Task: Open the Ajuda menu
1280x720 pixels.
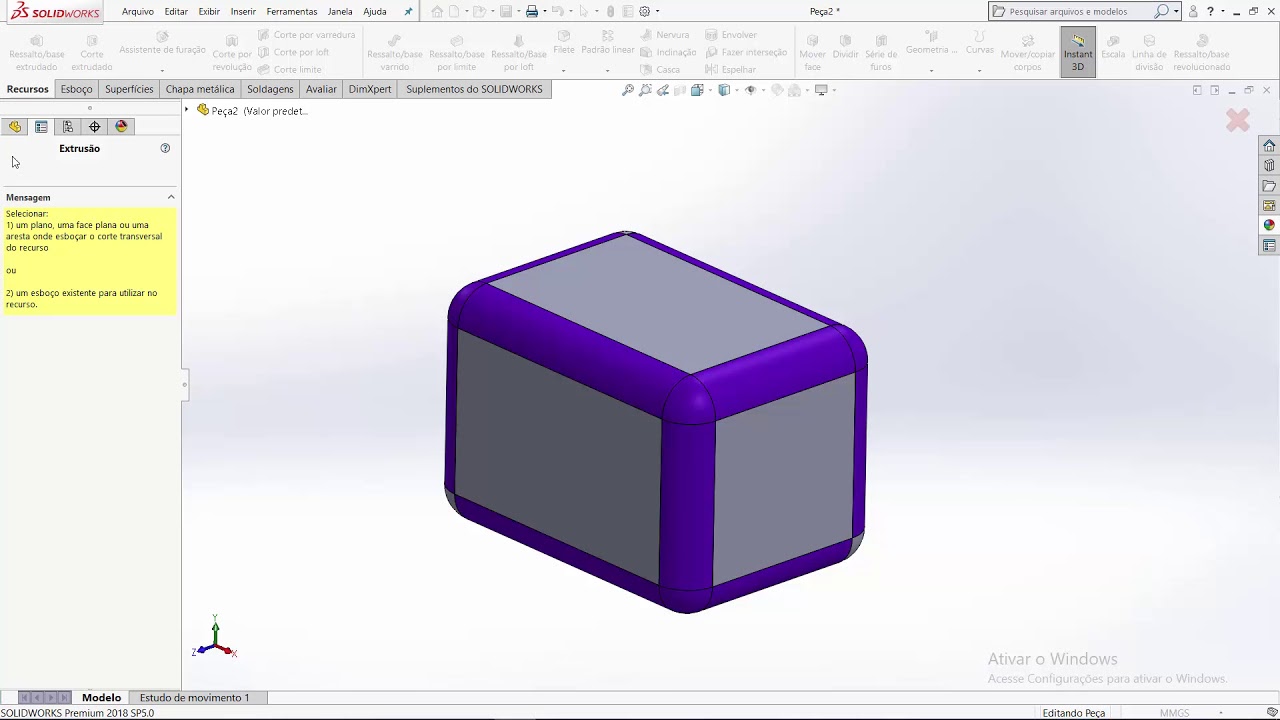Action: 375,12
